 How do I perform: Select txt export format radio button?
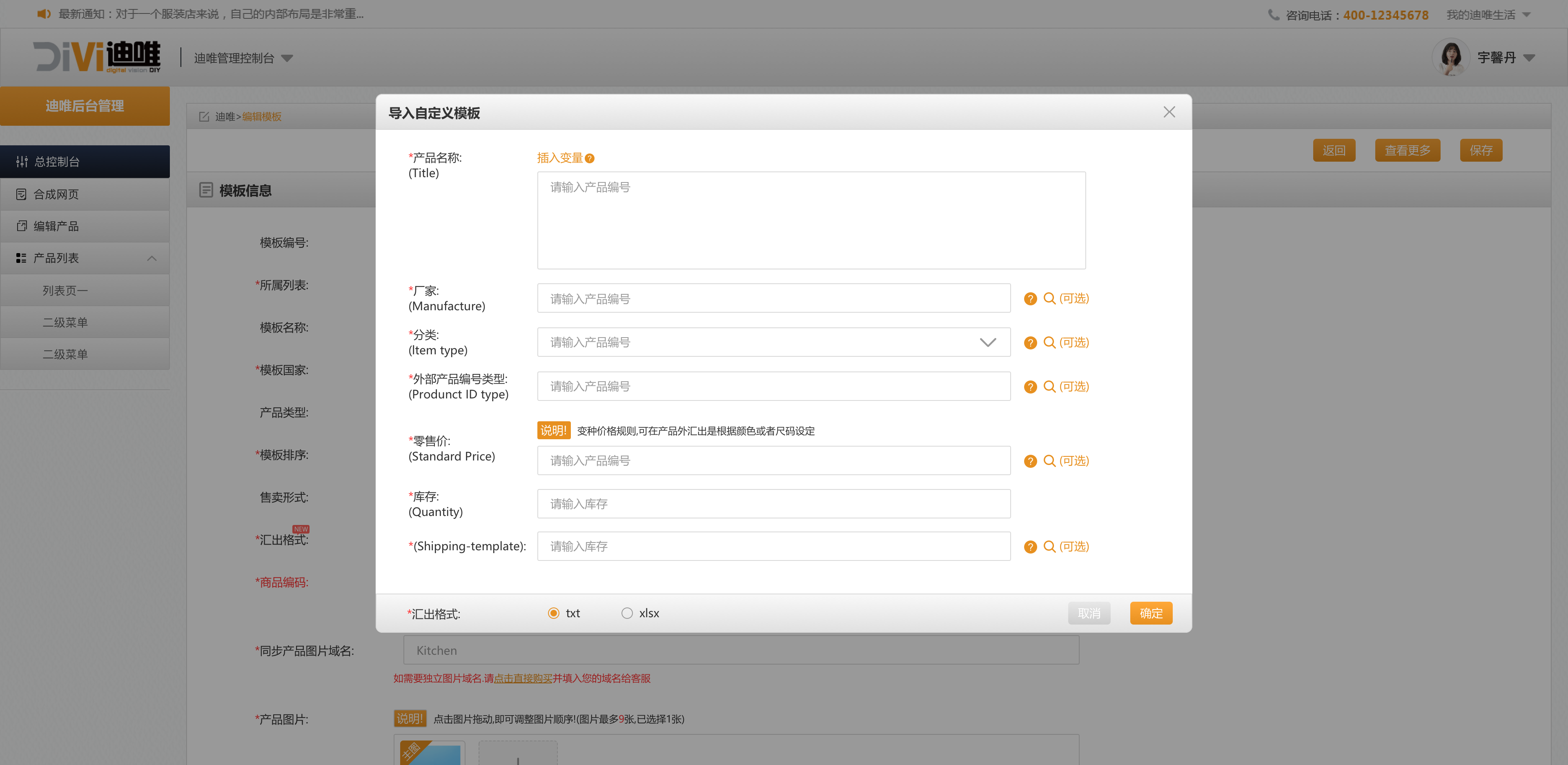553,614
